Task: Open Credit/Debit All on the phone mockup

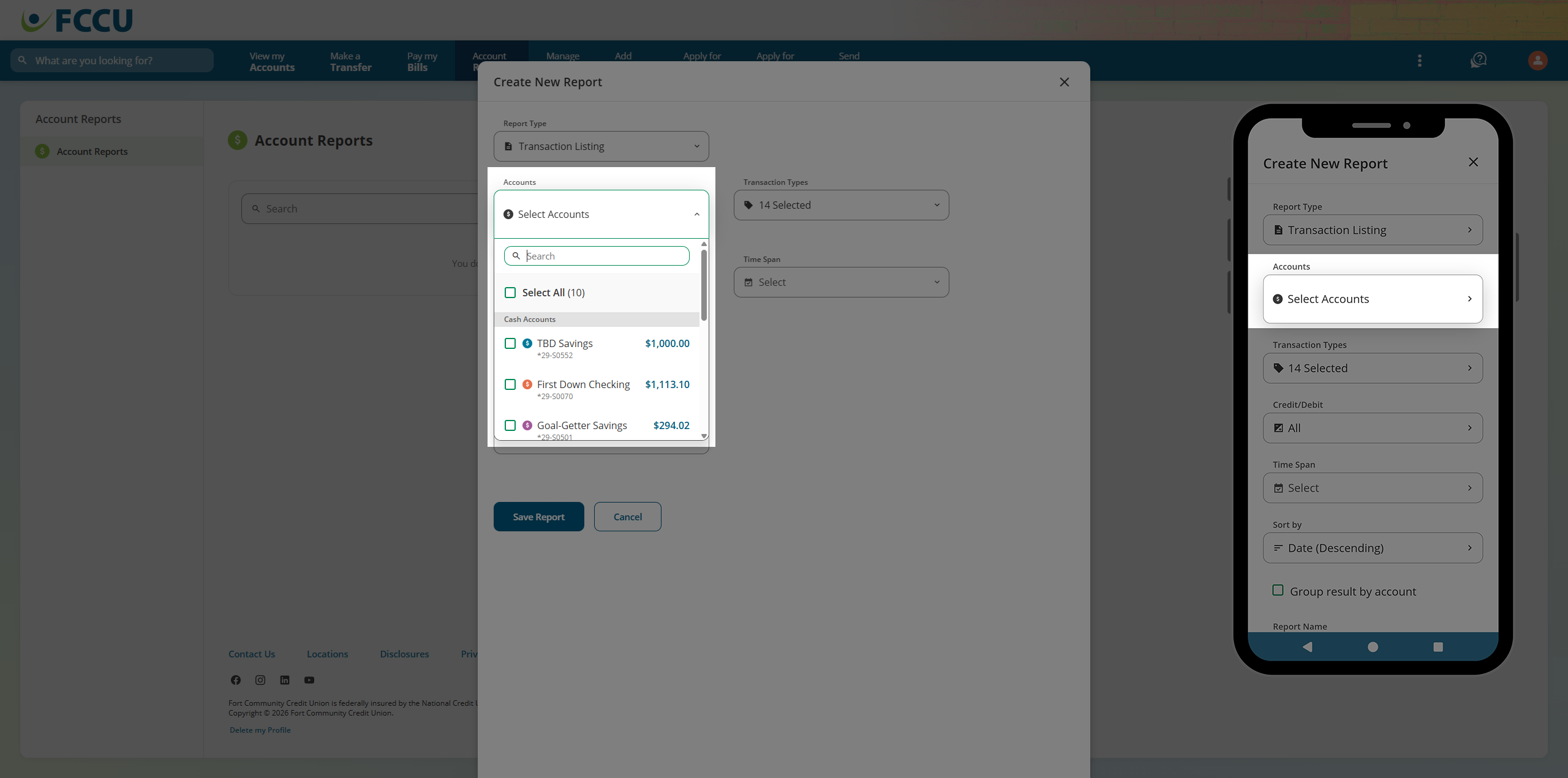Action: [x=1373, y=428]
